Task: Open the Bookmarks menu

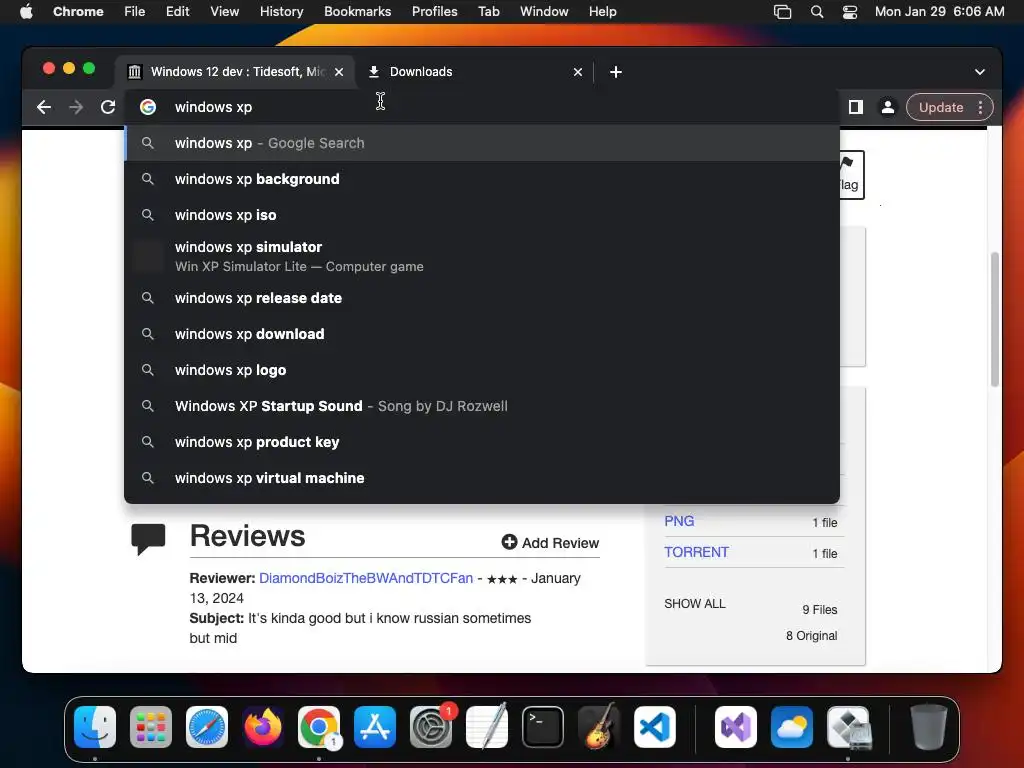Action: pyautogui.click(x=357, y=12)
